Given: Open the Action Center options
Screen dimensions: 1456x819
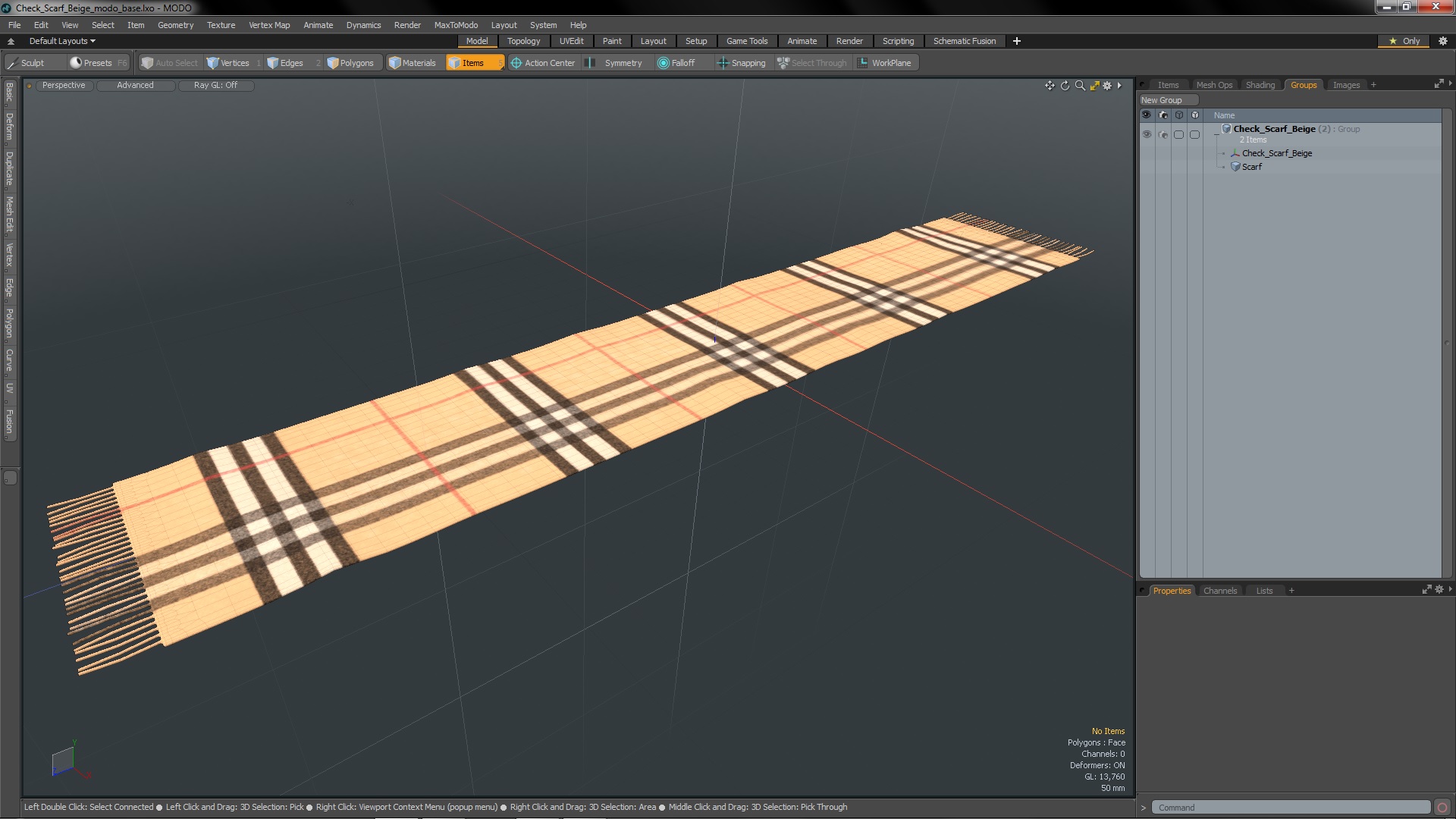Looking at the screenshot, I should point(543,63).
